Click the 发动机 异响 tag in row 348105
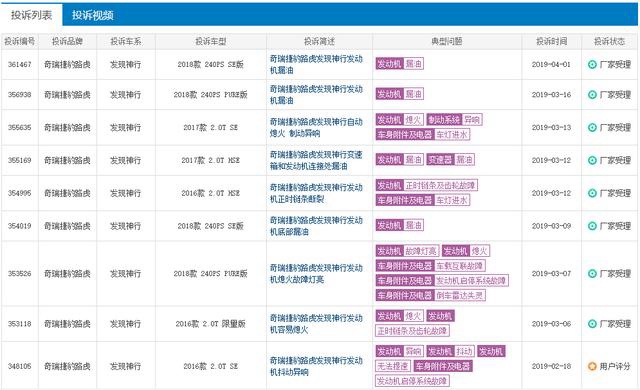The image size is (640, 390). 400,351
